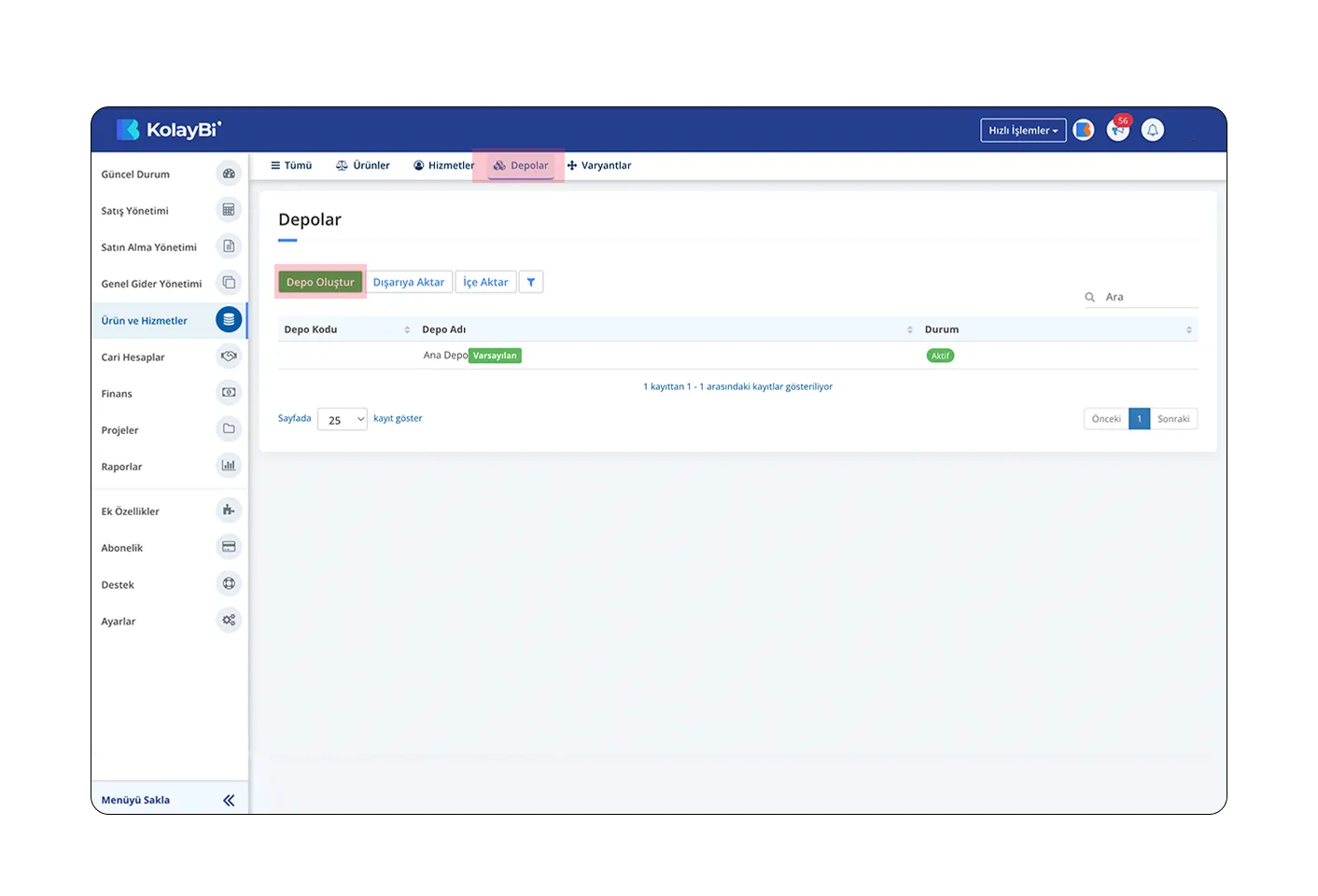Click the Aktif status badge
Image resolution: width=1318 pixels, height=896 pixels.
pyautogui.click(x=940, y=356)
